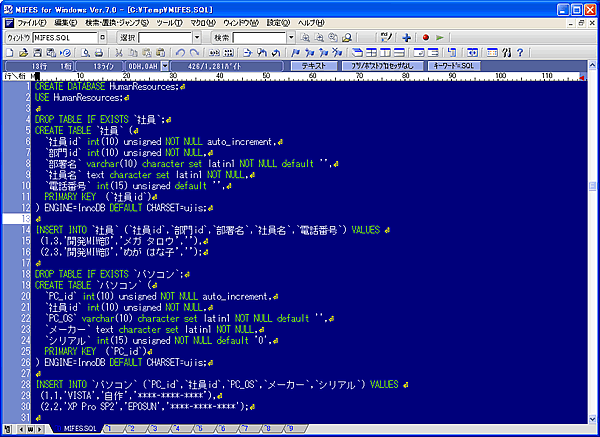Click the settings tools icon beside help
600x437 pixels.
(x=507, y=52)
